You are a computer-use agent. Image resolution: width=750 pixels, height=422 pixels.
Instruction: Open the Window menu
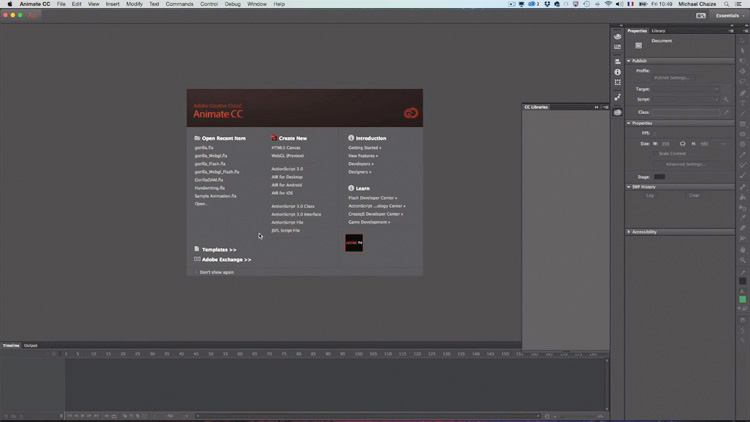tap(257, 4)
